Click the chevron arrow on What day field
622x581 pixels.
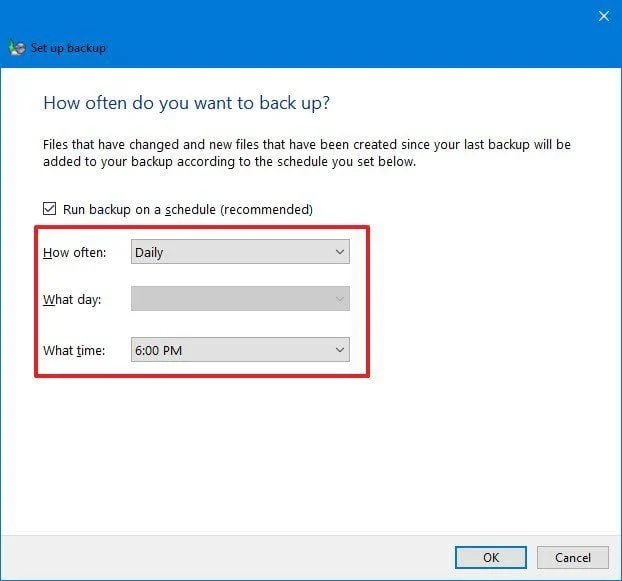[340, 299]
